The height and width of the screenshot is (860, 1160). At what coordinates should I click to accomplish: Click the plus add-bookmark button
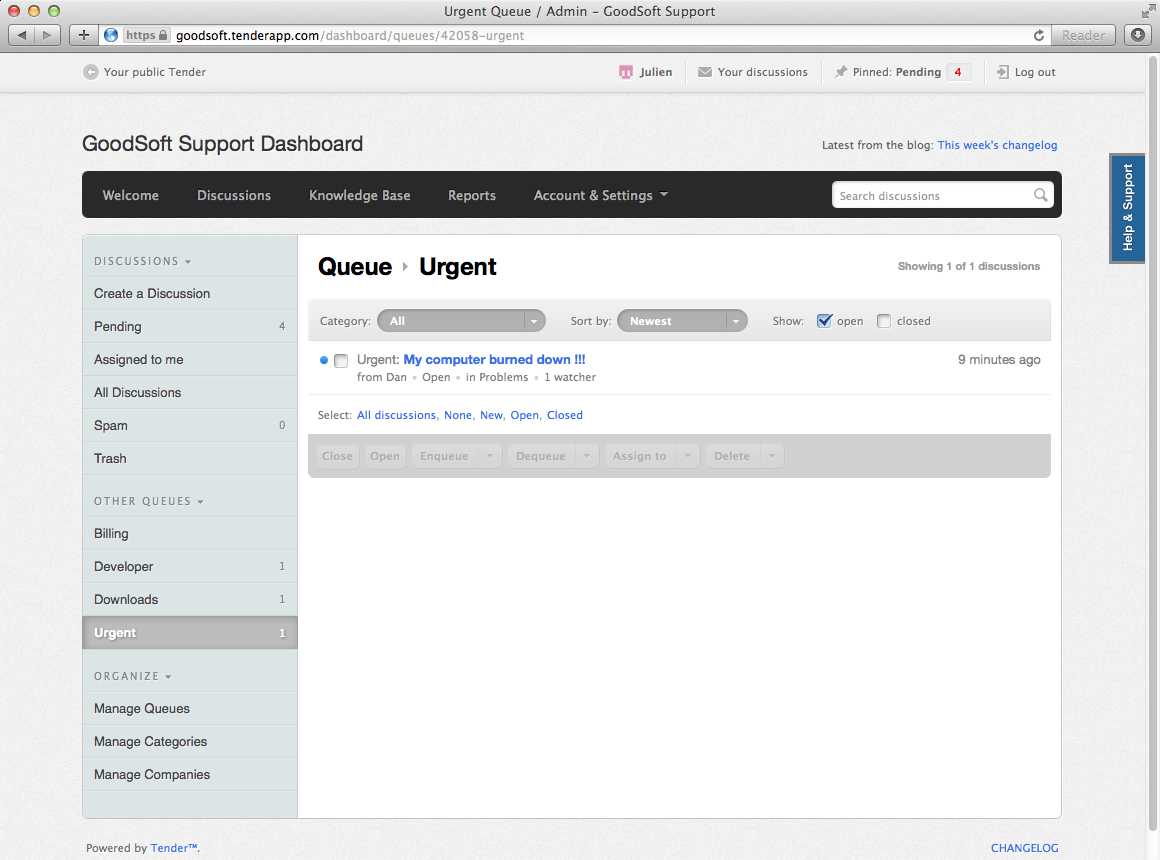pyautogui.click(x=84, y=35)
